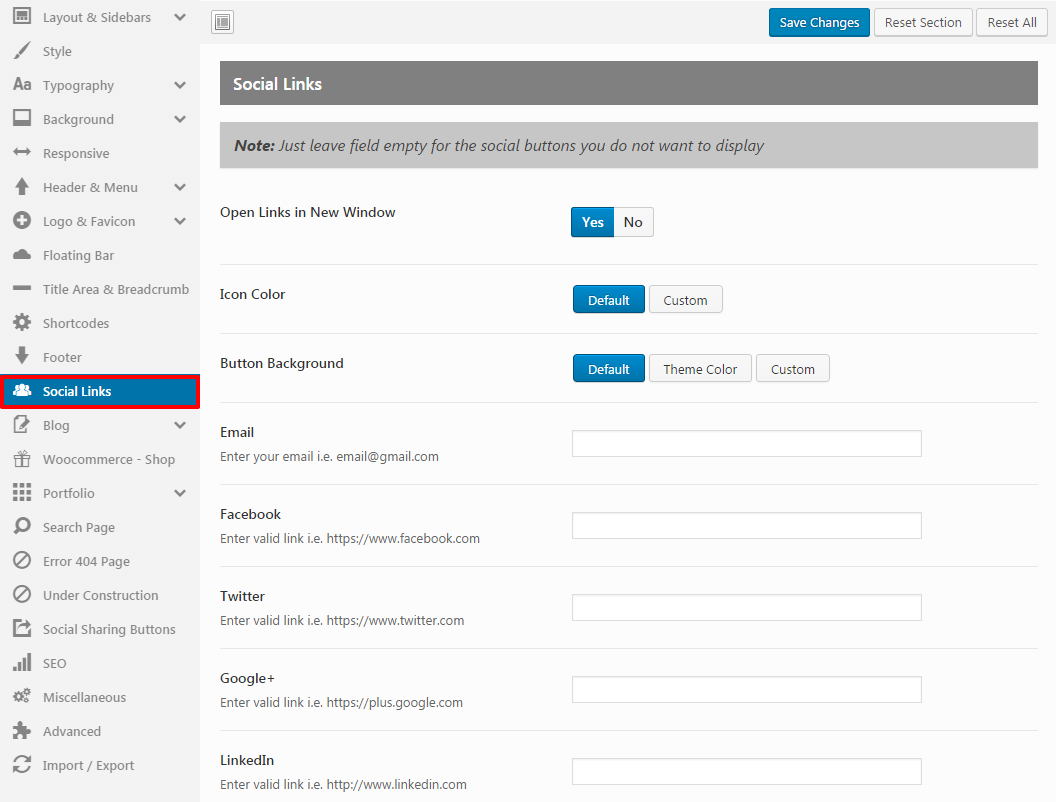Open the Footer settings section
Image resolution: width=1056 pixels, height=802 pixels.
click(x=62, y=357)
